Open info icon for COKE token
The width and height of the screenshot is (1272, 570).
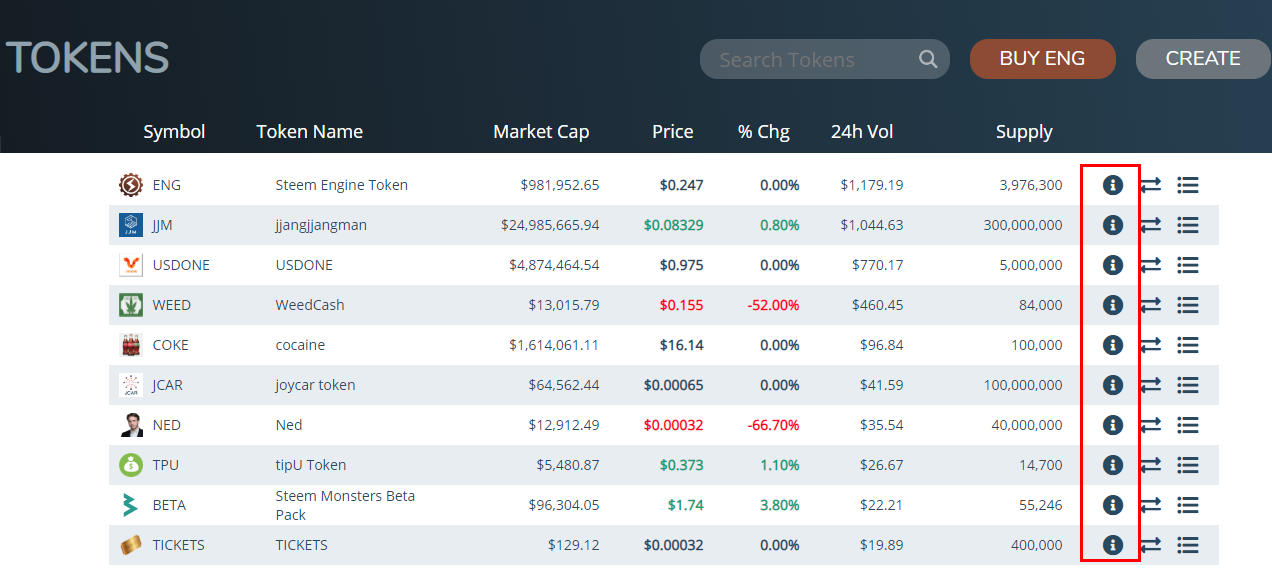click(1112, 345)
